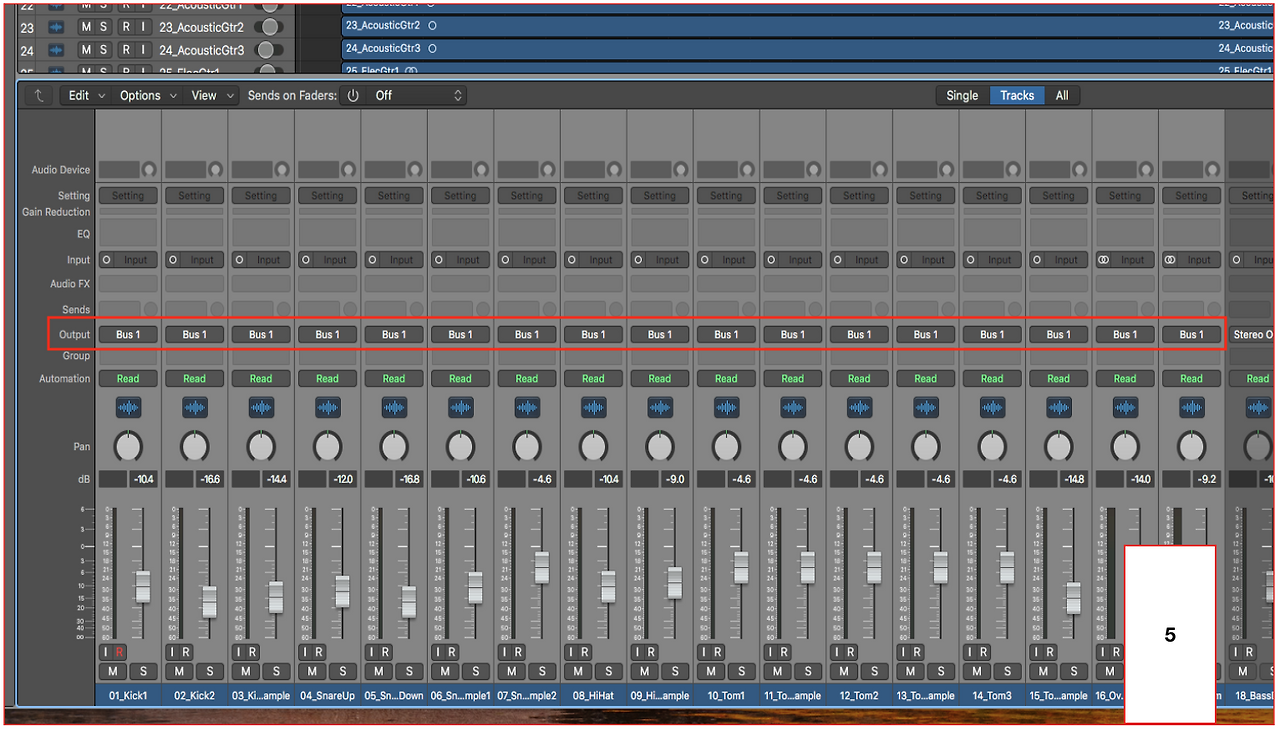The height and width of the screenshot is (731, 1280).
Task: Click the volume fader on the 07_Sn...mple2 strip
Action: click(x=541, y=567)
